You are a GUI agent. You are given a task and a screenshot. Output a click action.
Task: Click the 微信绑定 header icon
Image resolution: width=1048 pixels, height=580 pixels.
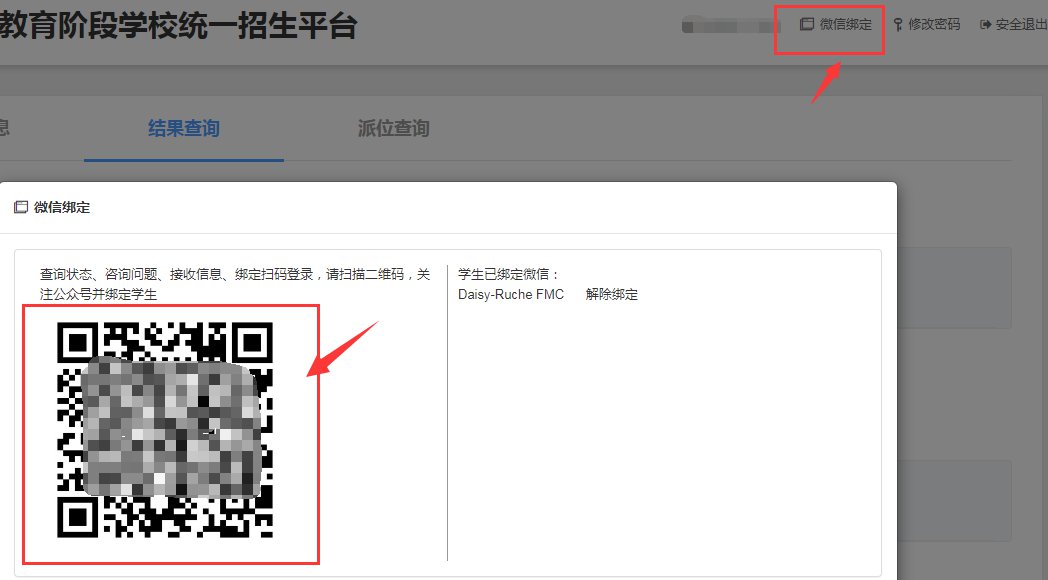click(x=807, y=24)
